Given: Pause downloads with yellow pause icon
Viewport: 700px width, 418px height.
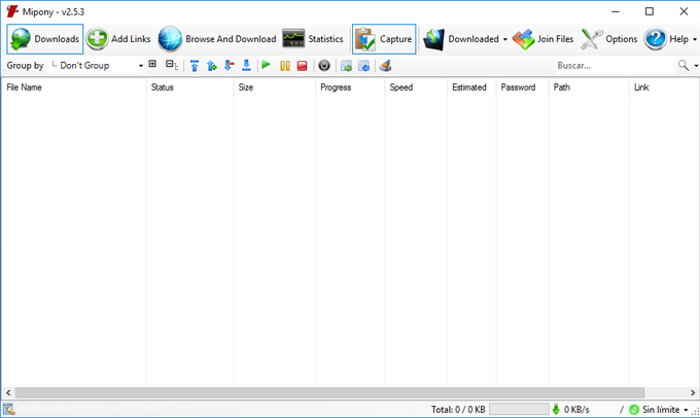Looking at the screenshot, I should pos(285,66).
